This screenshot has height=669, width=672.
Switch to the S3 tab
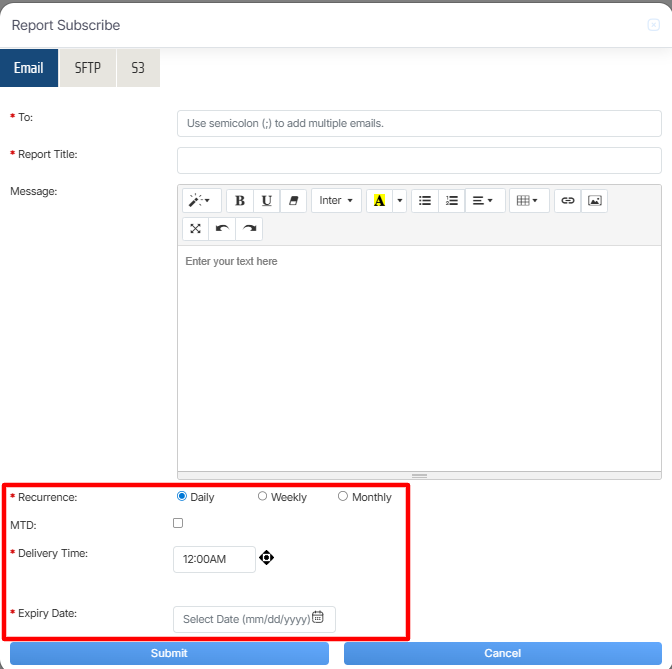pos(138,68)
